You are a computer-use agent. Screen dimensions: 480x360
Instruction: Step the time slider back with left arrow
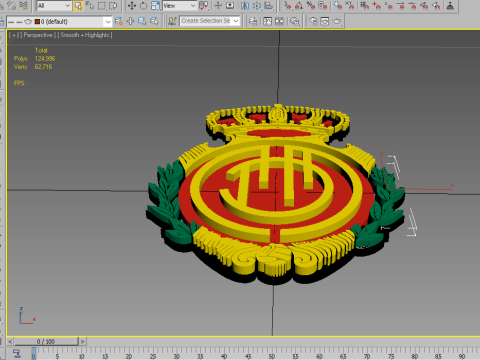10,341
